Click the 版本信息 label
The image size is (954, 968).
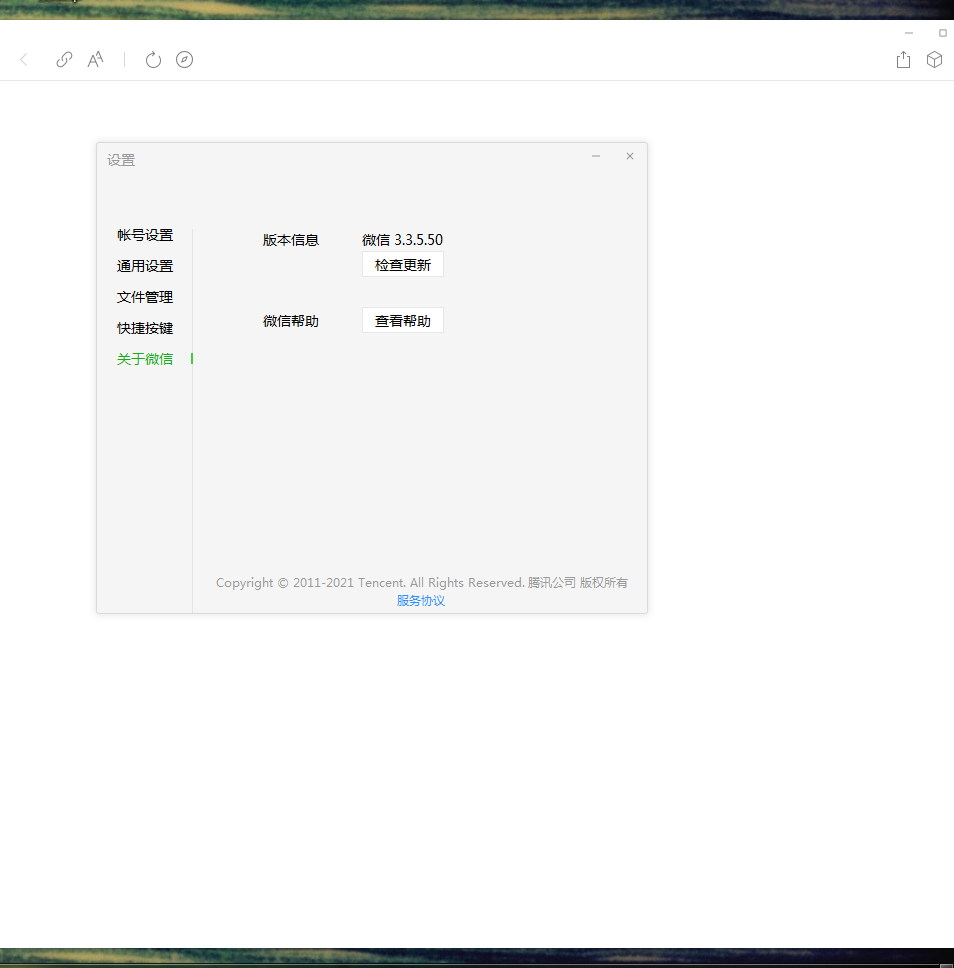[291, 240]
